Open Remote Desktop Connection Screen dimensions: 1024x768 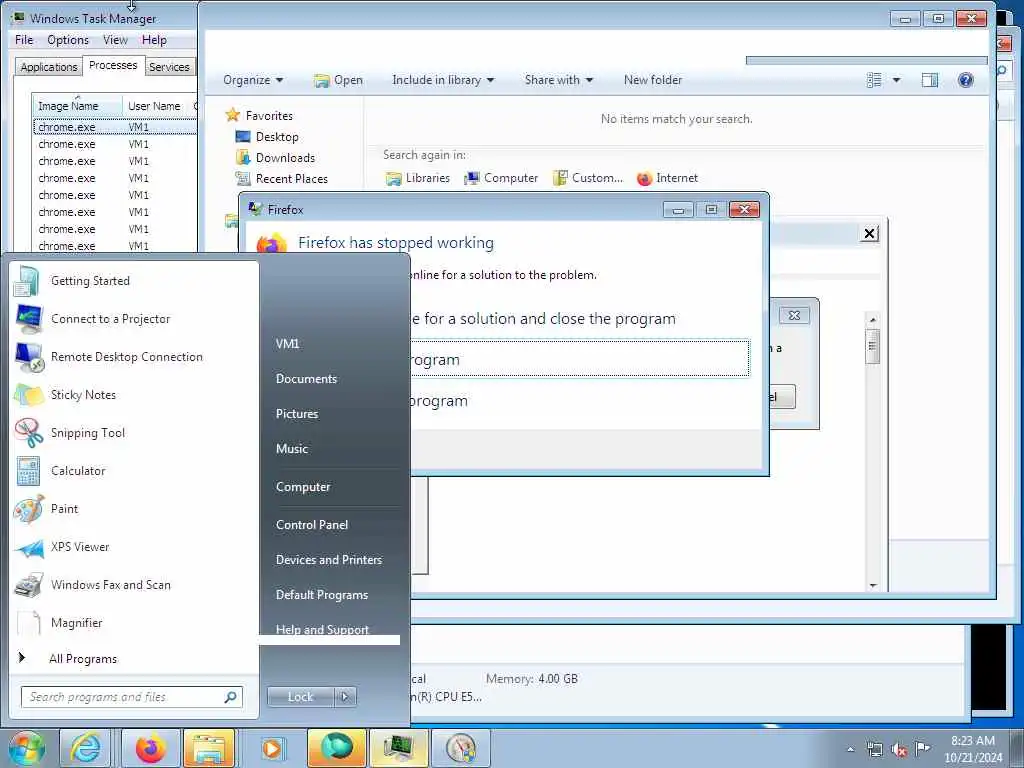tap(127, 357)
